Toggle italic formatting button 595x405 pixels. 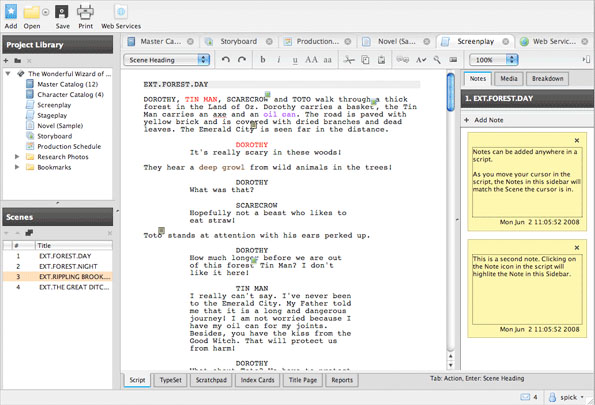(x=279, y=60)
